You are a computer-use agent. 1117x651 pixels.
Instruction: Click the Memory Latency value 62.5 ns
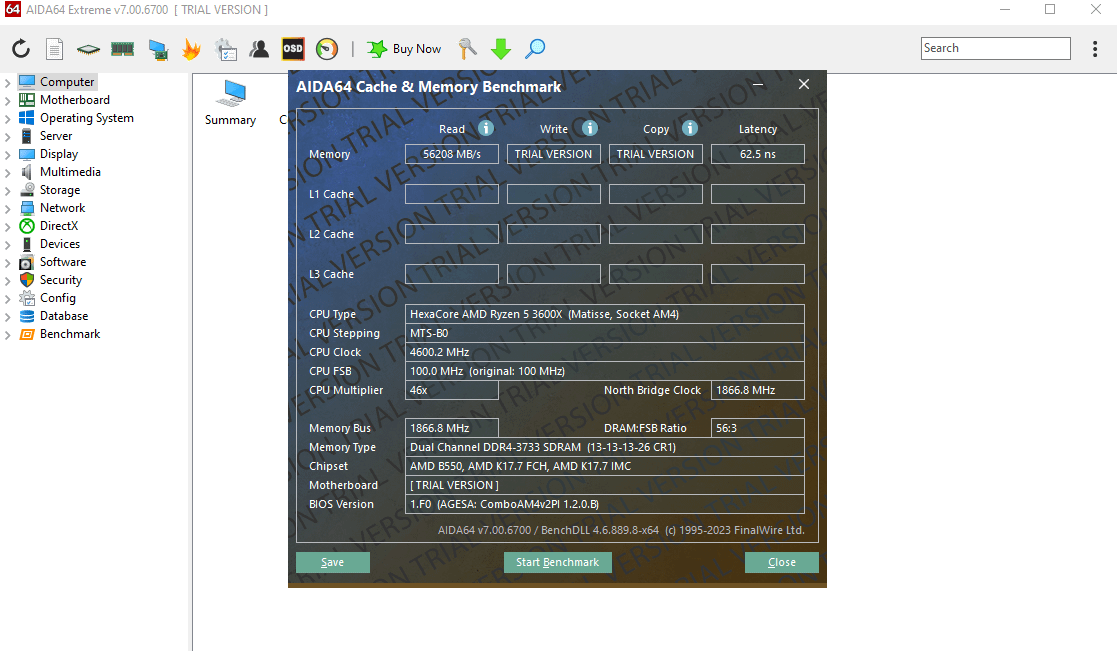(758, 154)
